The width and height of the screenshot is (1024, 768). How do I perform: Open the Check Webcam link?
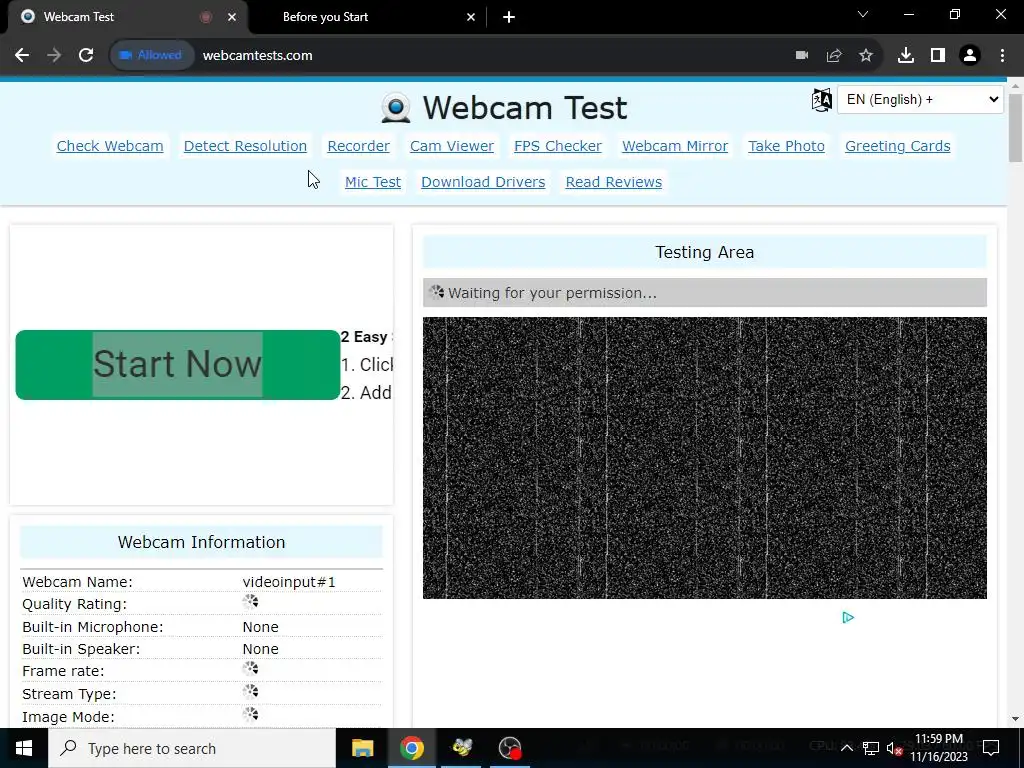[x=110, y=146]
